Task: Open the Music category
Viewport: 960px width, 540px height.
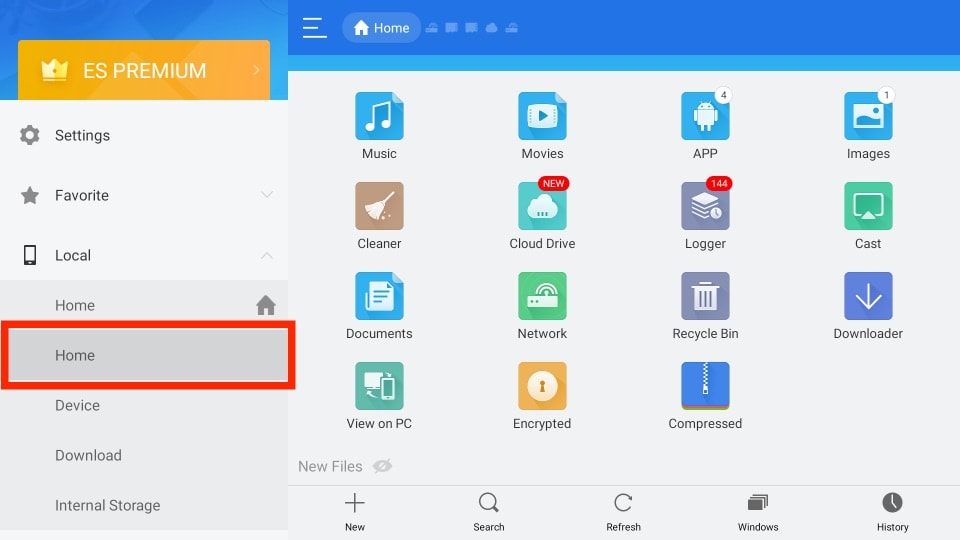Action: click(379, 116)
